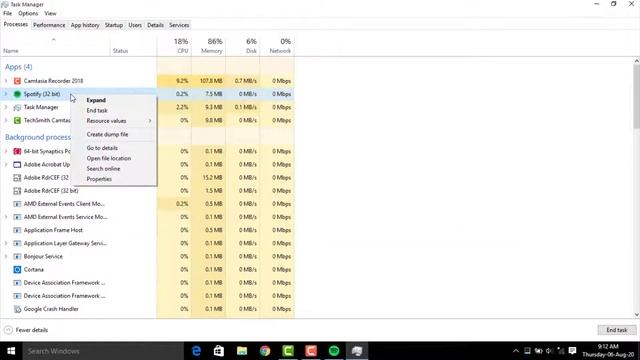Open Spotify from the taskbar

pos(334,351)
